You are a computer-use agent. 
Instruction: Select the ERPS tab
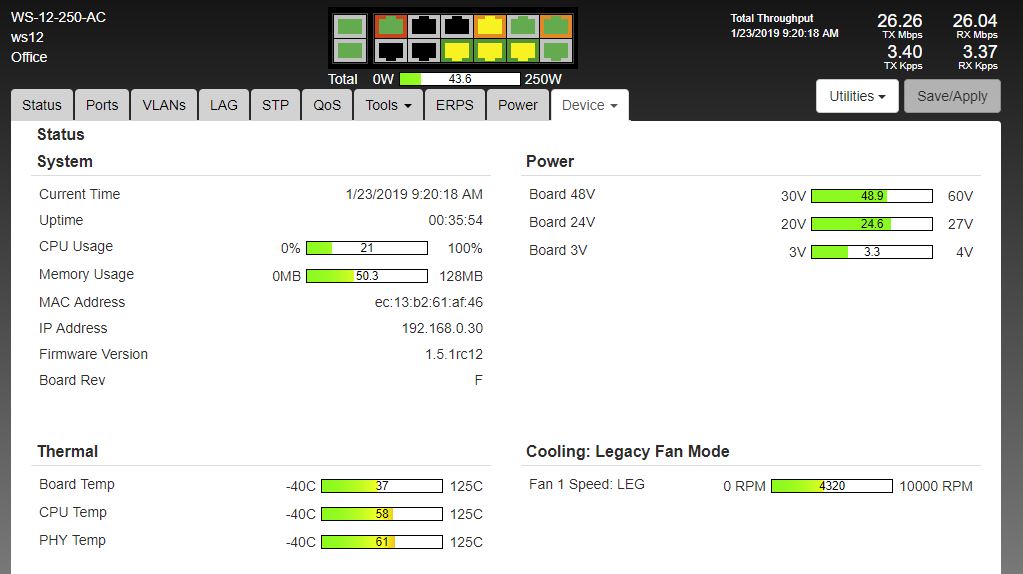[x=455, y=105]
